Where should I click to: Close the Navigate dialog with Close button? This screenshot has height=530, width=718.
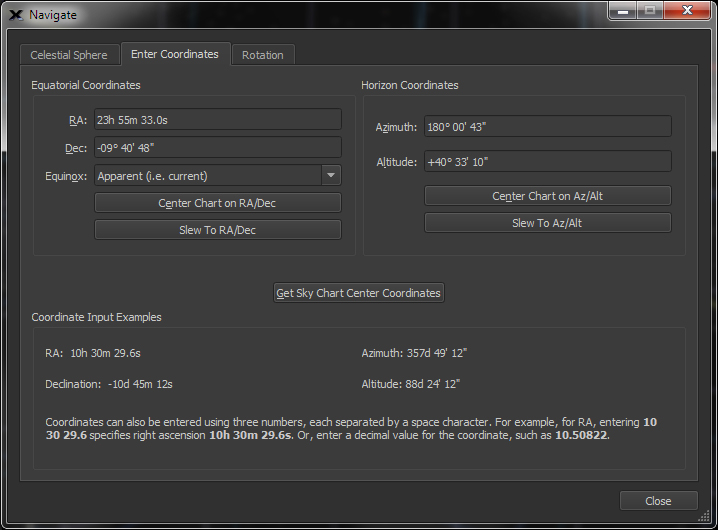click(658, 501)
